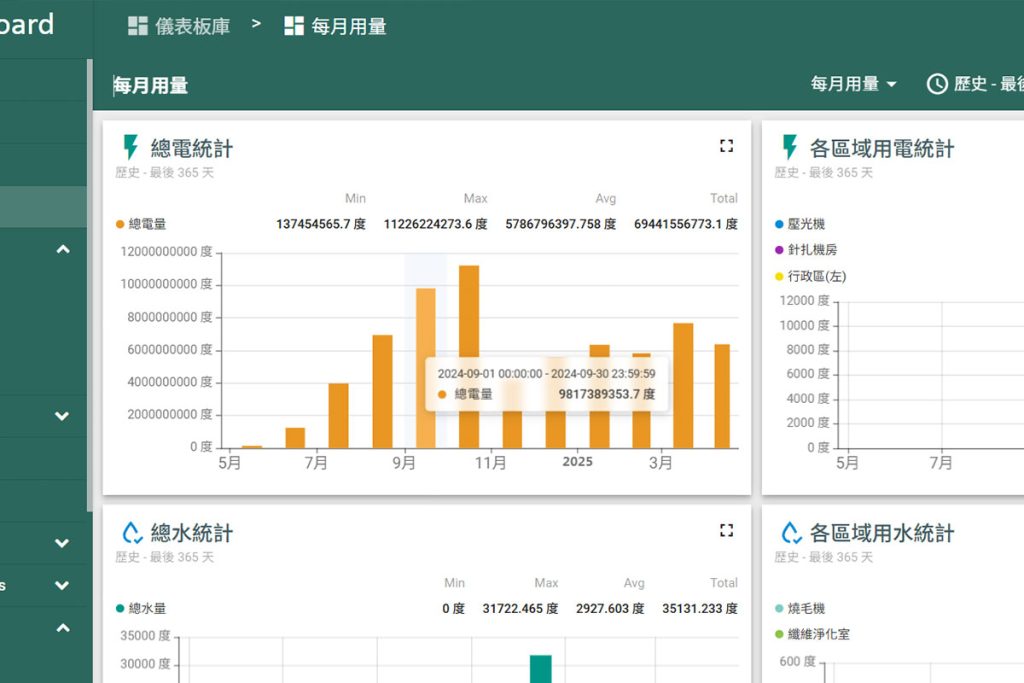Click water drop icon of 各區域用水統計
1024x683 pixels.
click(x=791, y=533)
